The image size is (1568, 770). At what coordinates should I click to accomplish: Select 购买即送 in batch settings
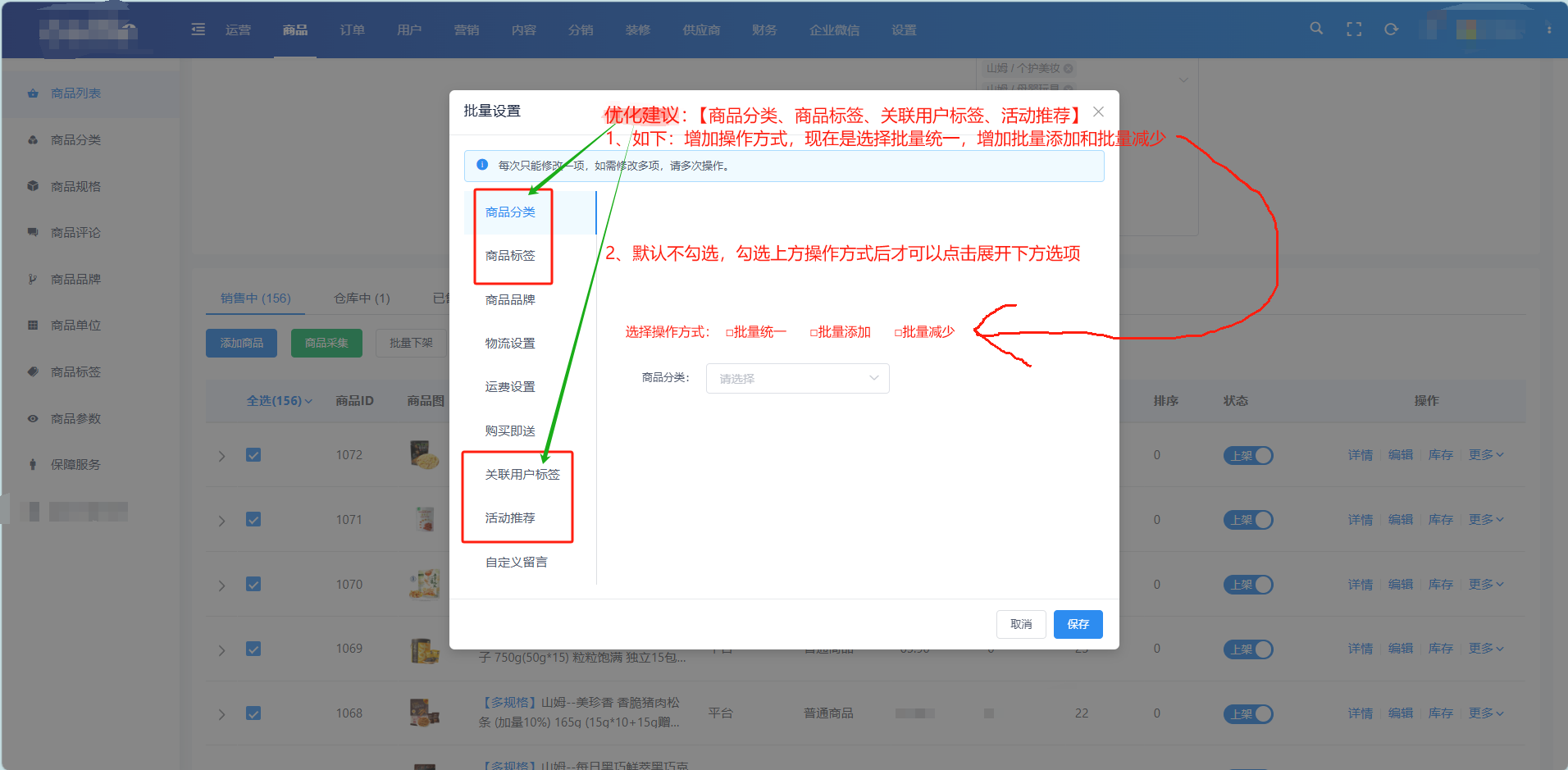(510, 431)
